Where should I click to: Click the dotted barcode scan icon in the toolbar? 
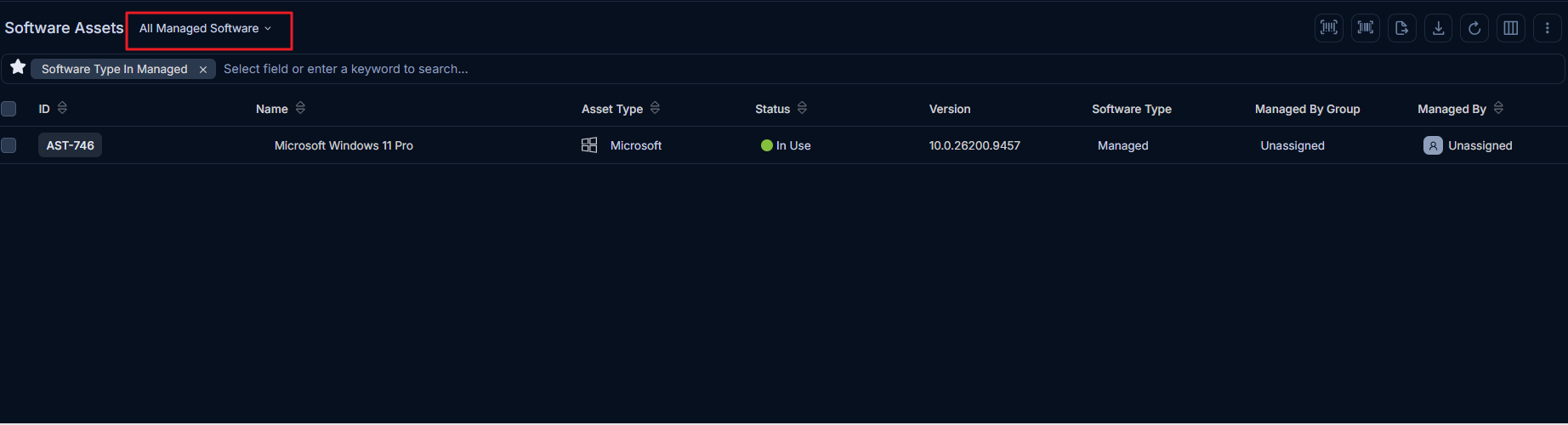pos(1329,28)
